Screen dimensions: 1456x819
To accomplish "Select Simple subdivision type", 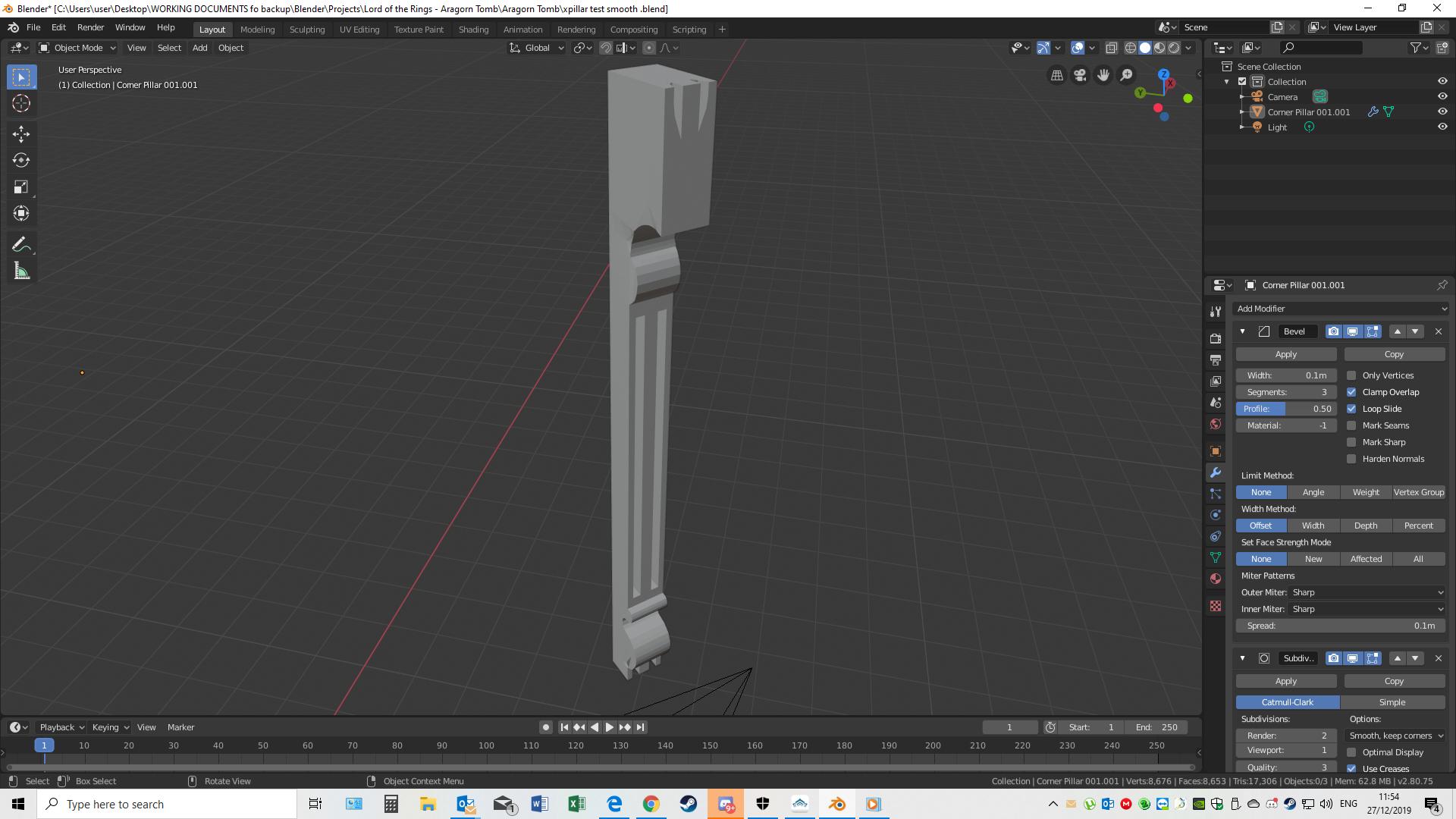I will 1392,702.
